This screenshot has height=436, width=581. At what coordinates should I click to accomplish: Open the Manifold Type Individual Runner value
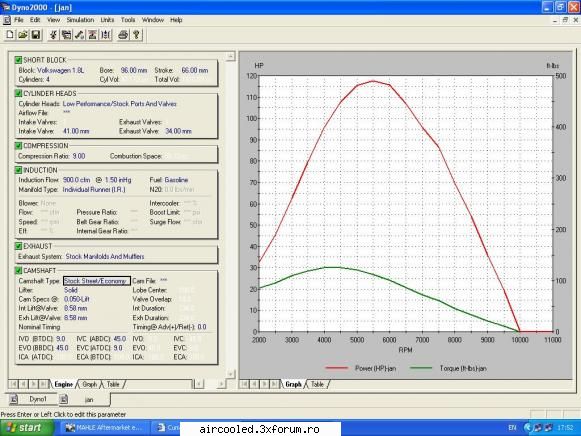94,189
